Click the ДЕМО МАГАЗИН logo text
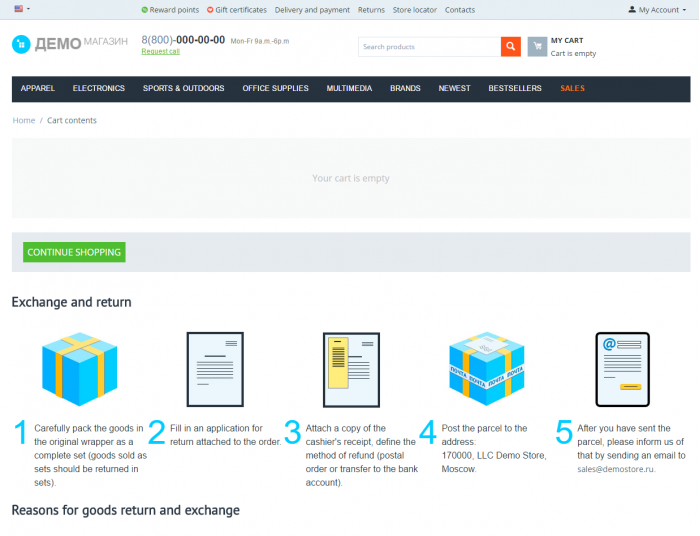This screenshot has height=536, width=700. 81,43
